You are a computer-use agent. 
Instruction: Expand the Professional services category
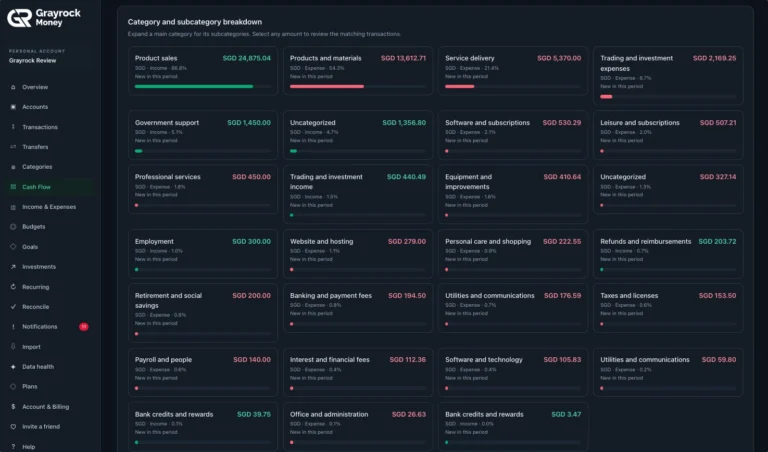[x=203, y=189]
